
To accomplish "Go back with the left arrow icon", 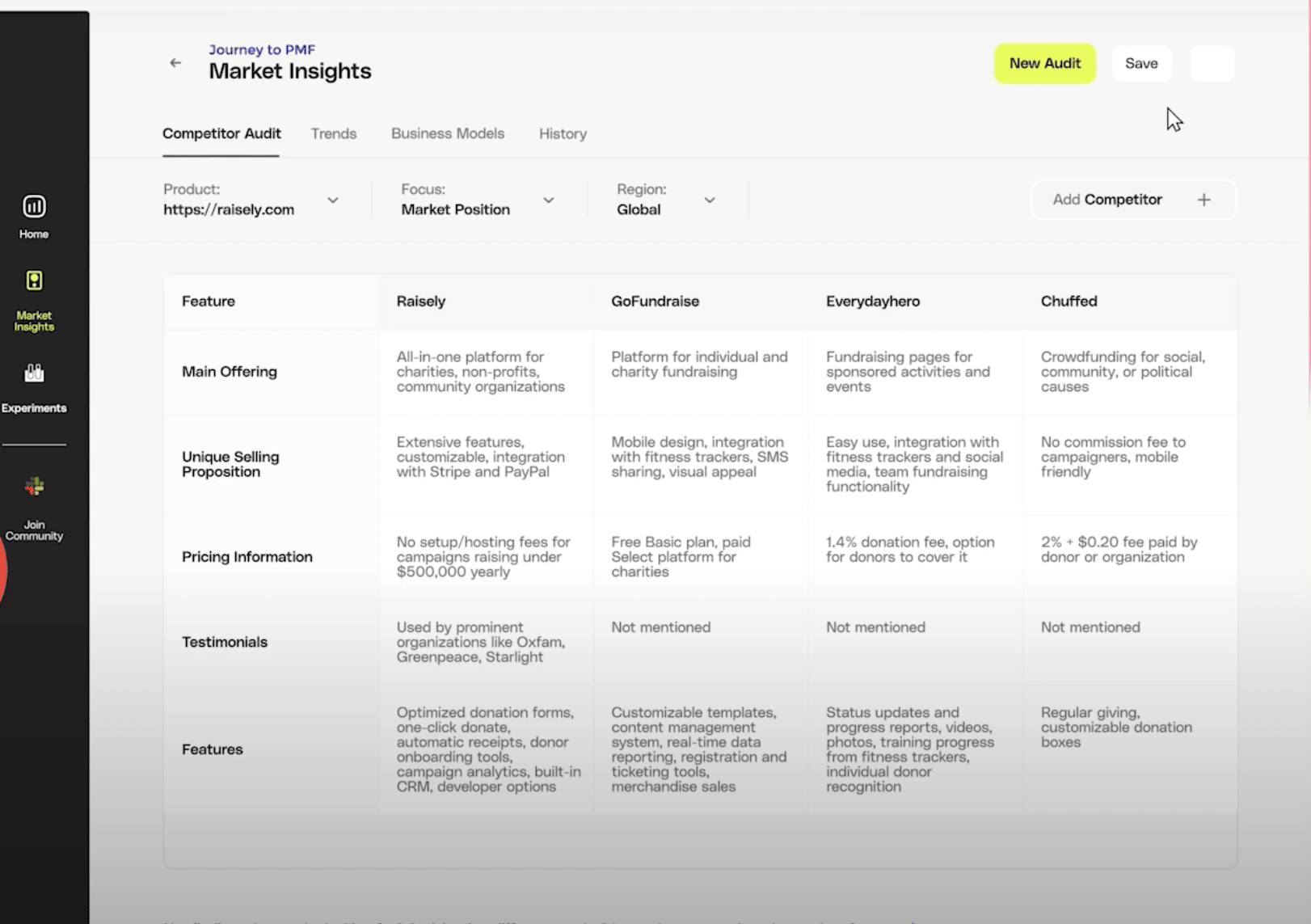I will [x=175, y=63].
